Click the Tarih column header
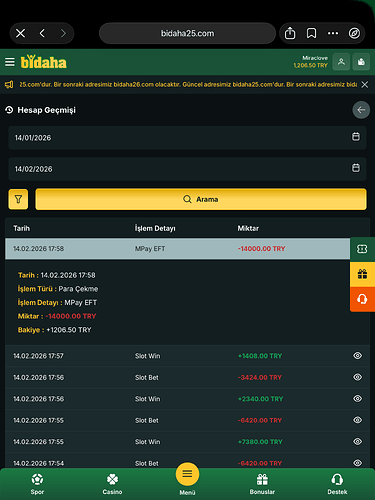The image size is (375, 500). point(21,228)
